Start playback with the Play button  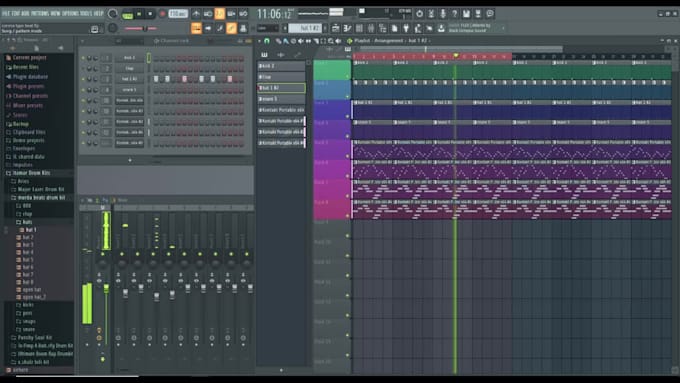tap(139, 14)
